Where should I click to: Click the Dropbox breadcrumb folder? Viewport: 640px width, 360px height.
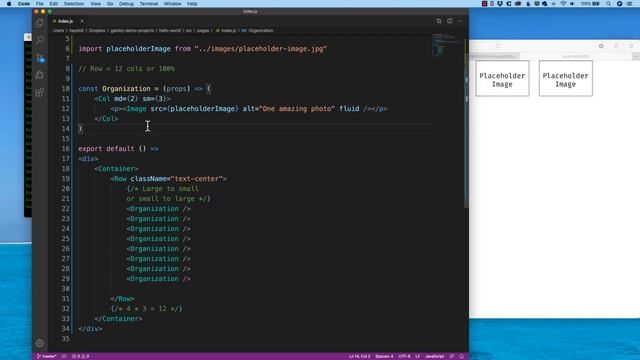pyautogui.click(x=97, y=31)
